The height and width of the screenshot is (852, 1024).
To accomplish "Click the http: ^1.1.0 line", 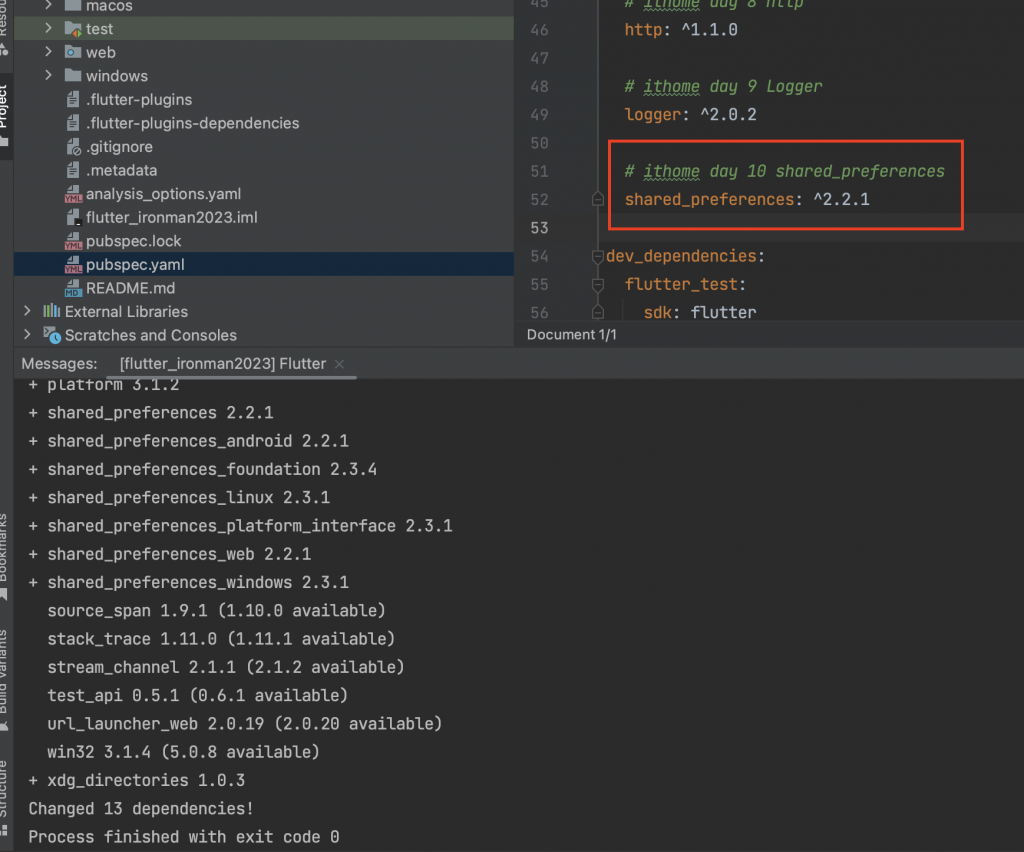I will point(681,29).
